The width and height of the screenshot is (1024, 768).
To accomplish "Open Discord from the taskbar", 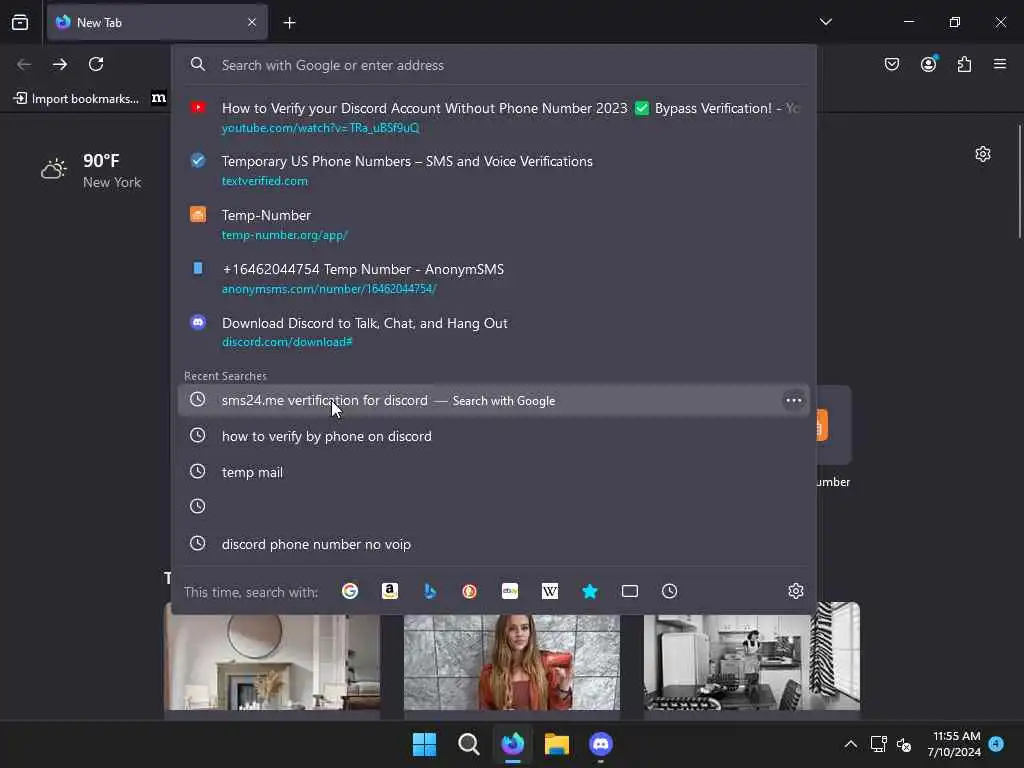I will 601,744.
